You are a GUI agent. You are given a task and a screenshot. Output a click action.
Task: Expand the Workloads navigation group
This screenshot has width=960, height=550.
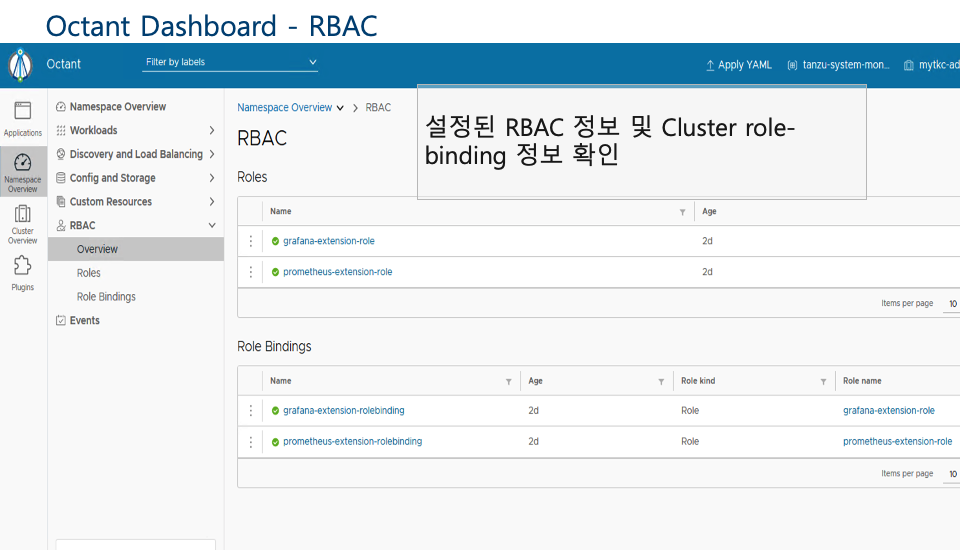tap(135, 130)
